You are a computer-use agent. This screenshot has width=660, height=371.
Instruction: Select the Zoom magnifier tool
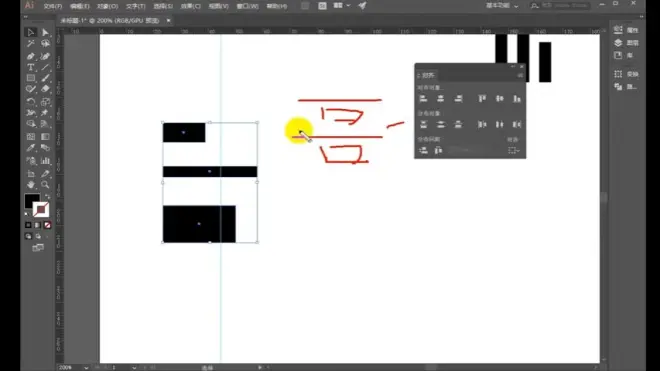pos(45,185)
